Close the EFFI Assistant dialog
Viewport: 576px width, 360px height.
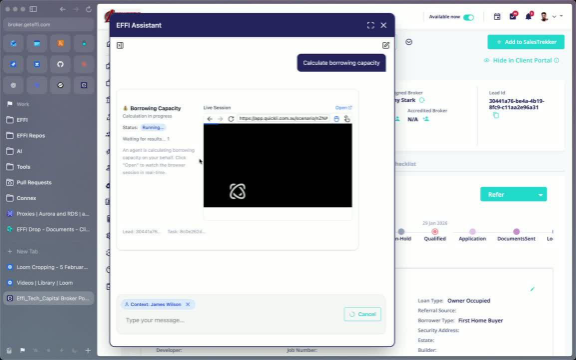[x=384, y=25]
